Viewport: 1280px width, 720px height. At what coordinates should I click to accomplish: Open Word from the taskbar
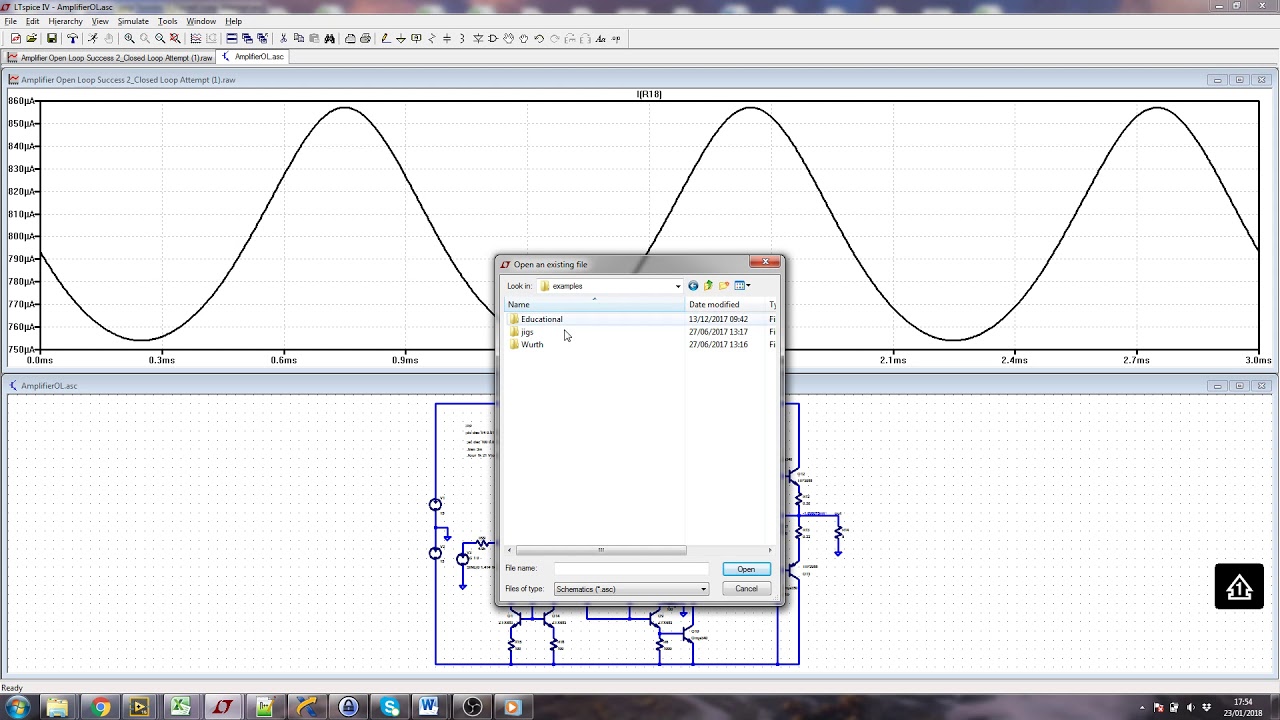tap(429, 707)
